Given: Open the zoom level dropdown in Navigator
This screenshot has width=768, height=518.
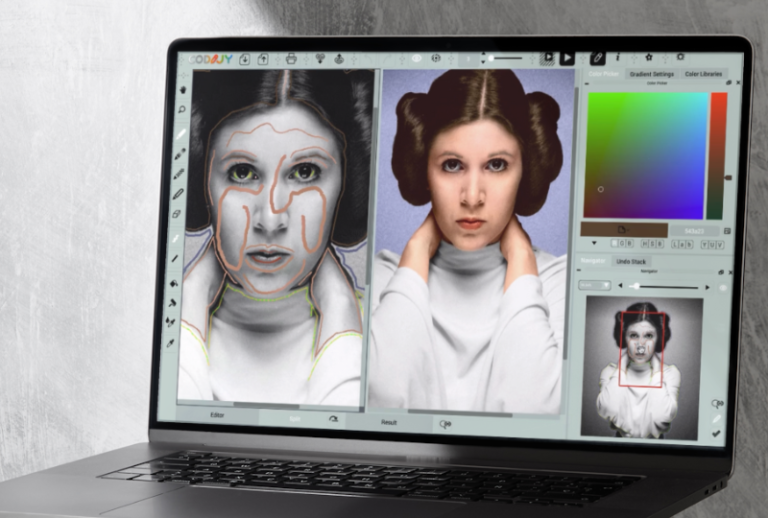Looking at the screenshot, I should click(594, 285).
